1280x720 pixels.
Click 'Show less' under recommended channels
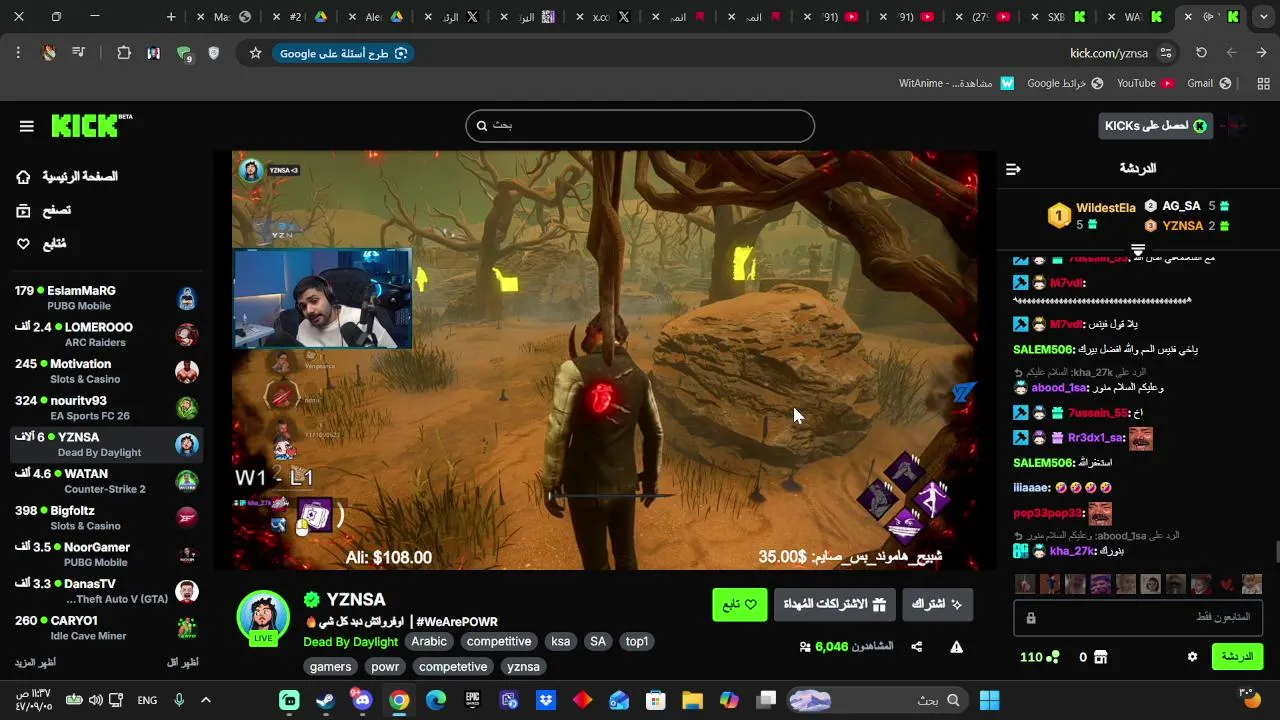182,663
